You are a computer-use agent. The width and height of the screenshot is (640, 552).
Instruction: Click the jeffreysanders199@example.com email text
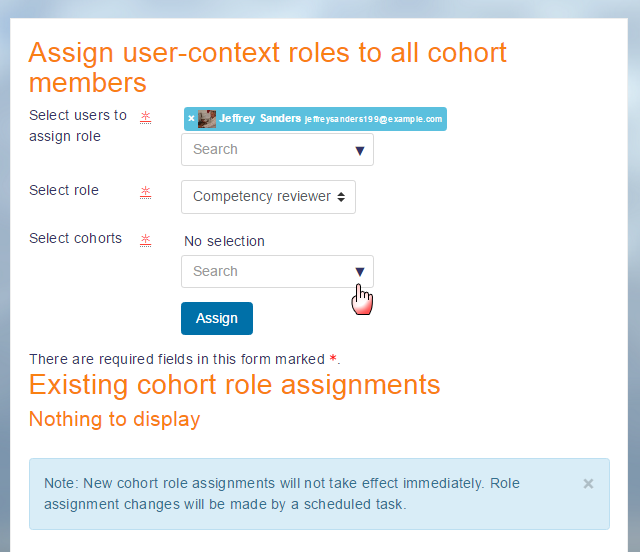[373, 119]
